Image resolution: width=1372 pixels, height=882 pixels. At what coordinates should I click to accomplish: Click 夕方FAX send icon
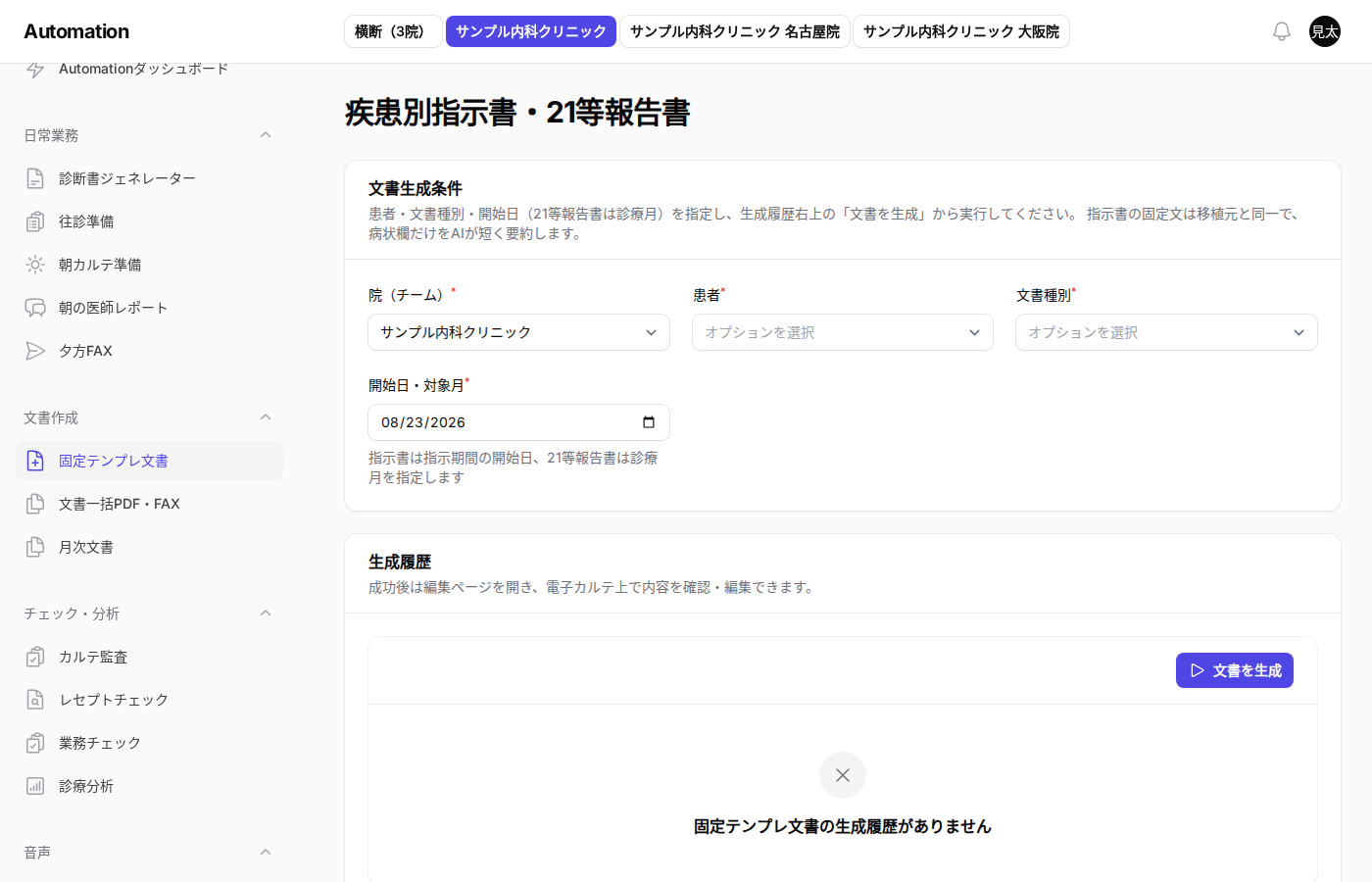coord(35,351)
